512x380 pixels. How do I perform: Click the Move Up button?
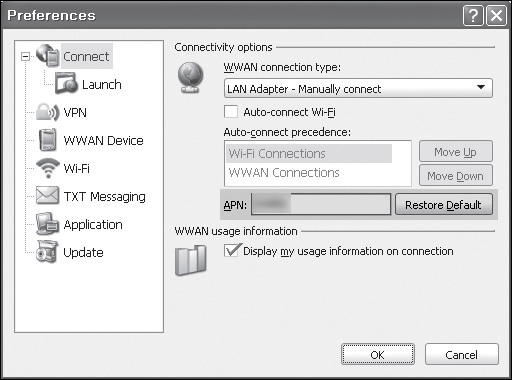(x=455, y=152)
